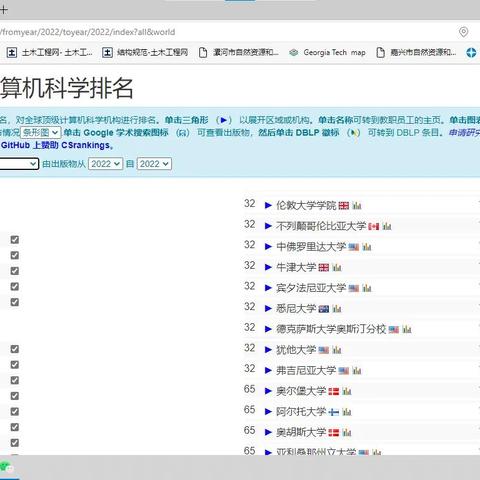This screenshot has width=480, height=480.
Task: Click chart icon beside 犹他大学
Action: [x=337, y=350]
